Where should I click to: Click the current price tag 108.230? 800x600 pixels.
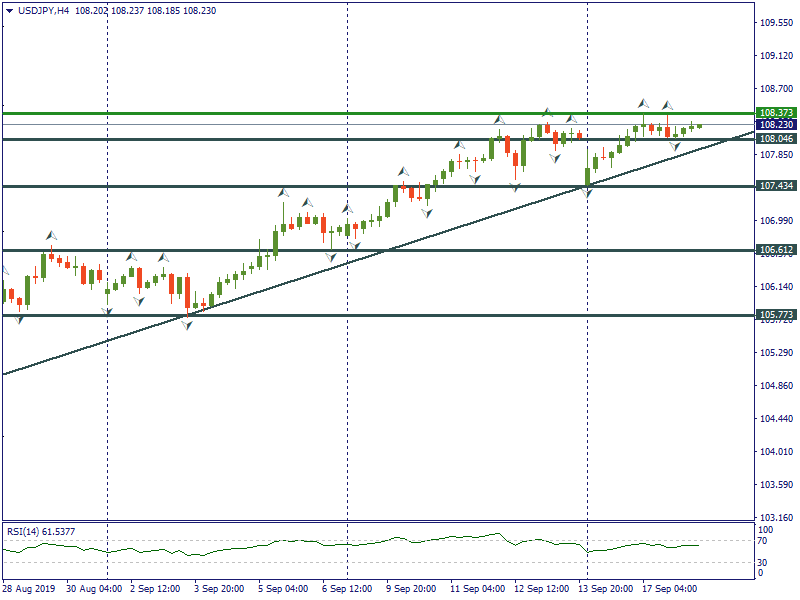(x=776, y=125)
